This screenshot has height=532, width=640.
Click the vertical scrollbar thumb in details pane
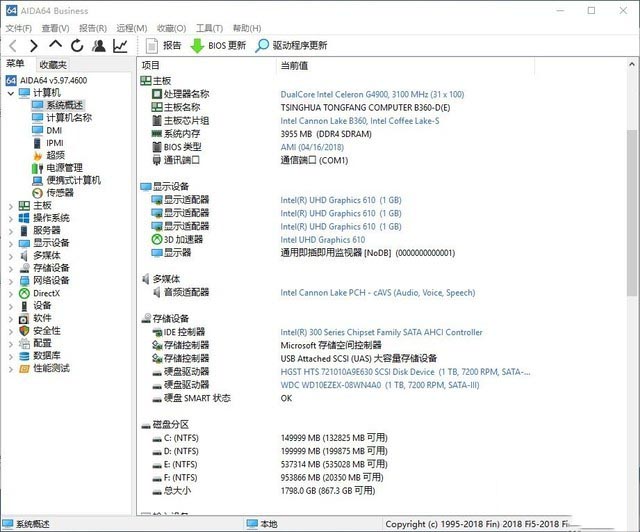(x=632, y=212)
